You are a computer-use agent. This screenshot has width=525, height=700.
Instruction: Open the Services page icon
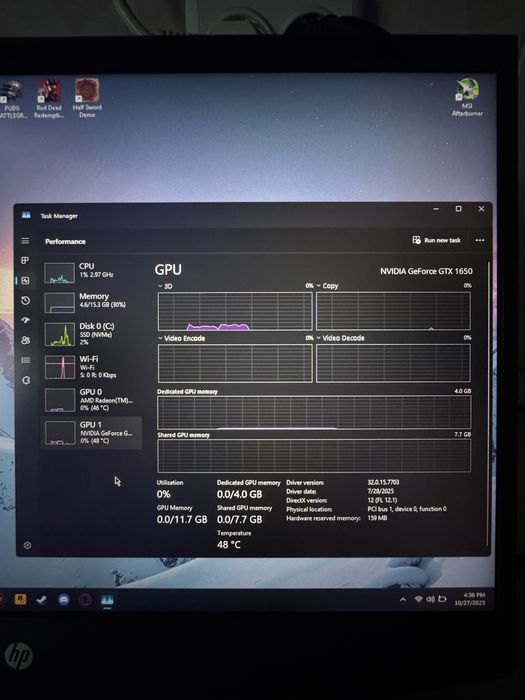click(x=26, y=380)
